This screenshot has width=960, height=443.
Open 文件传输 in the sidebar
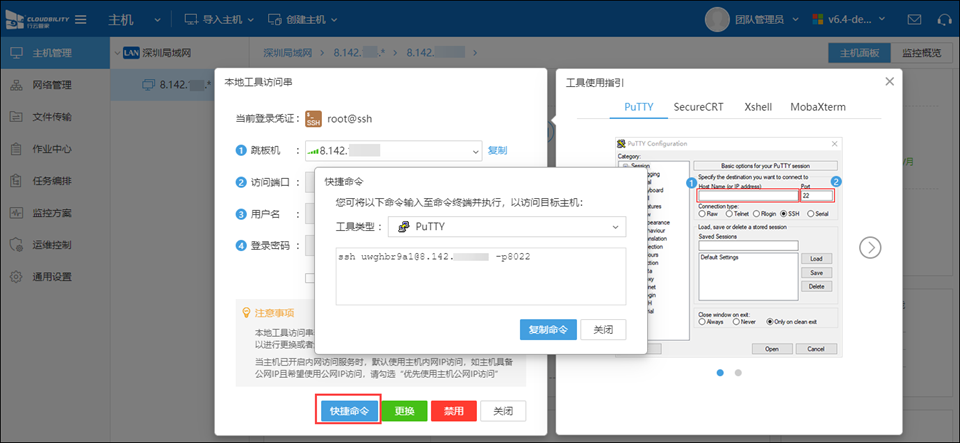pos(52,117)
